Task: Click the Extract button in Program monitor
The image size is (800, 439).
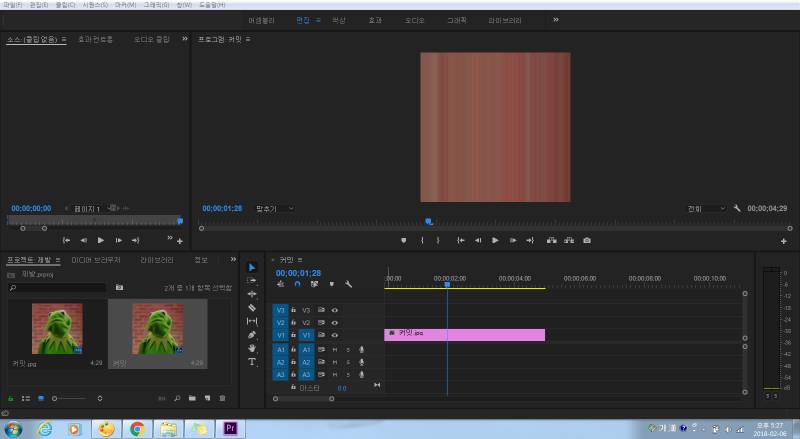Action: point(569,240)
